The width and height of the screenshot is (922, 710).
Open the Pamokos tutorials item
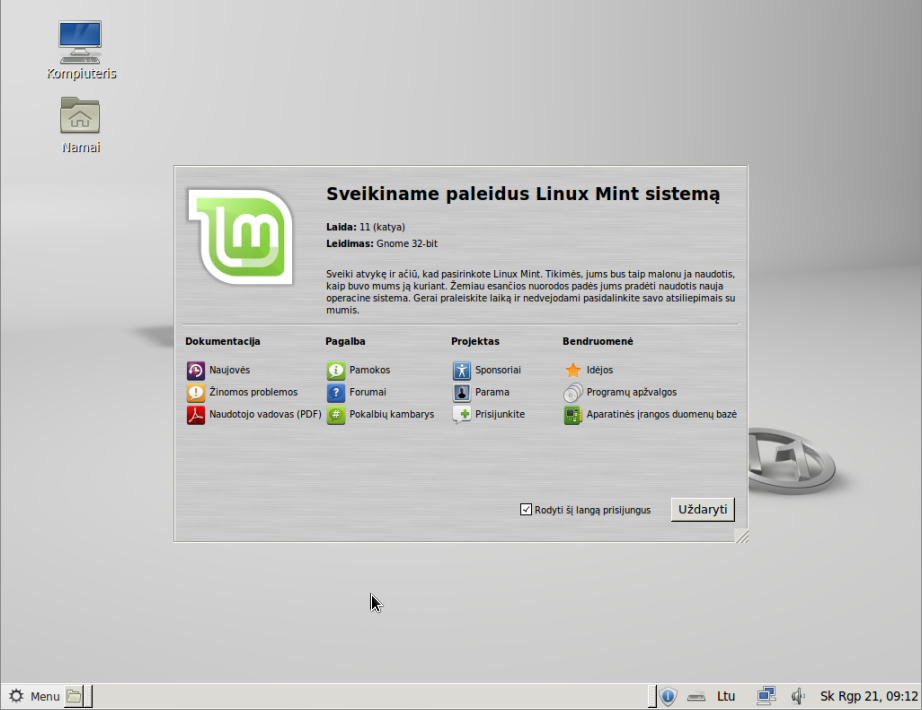(x=359, y=370)
